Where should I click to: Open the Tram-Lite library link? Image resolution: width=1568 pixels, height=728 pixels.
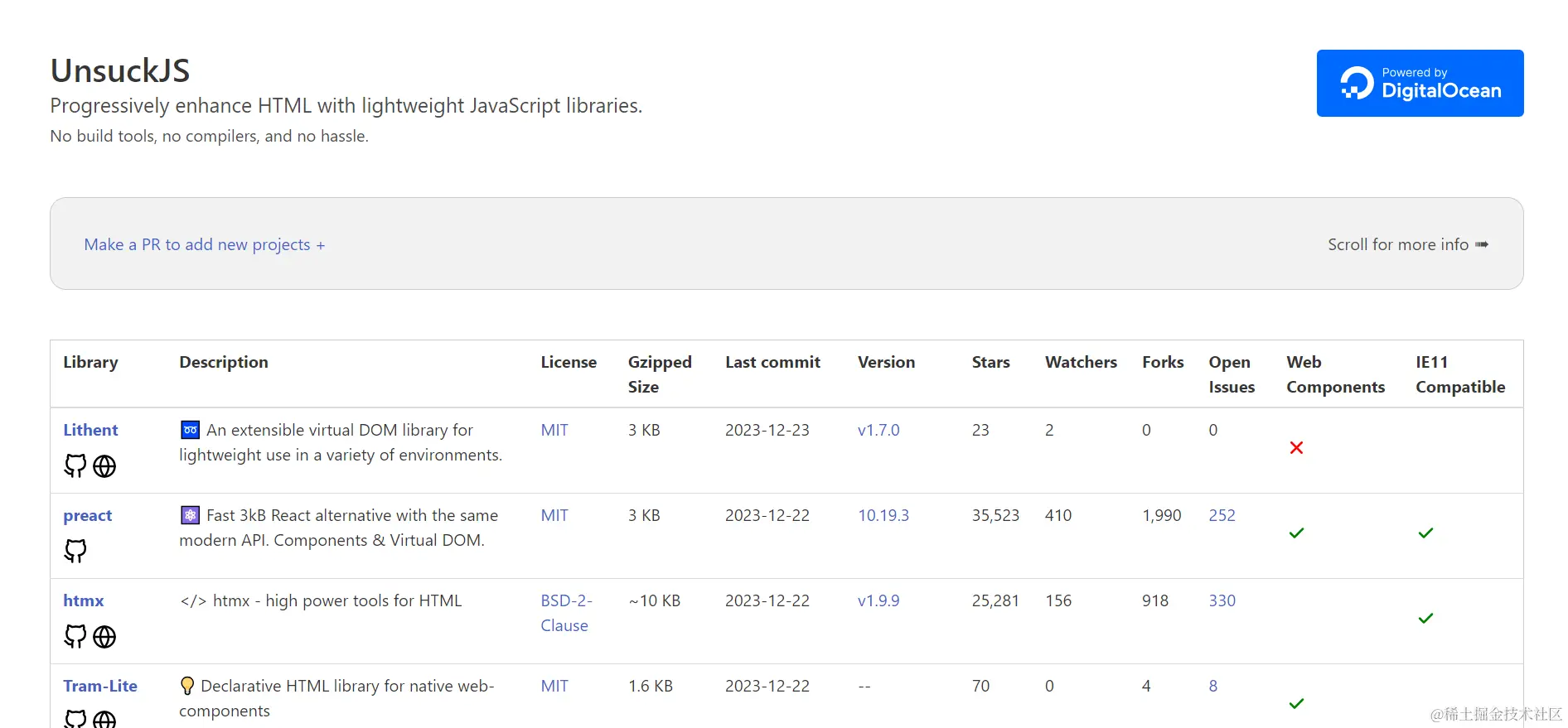pos(100,686)
